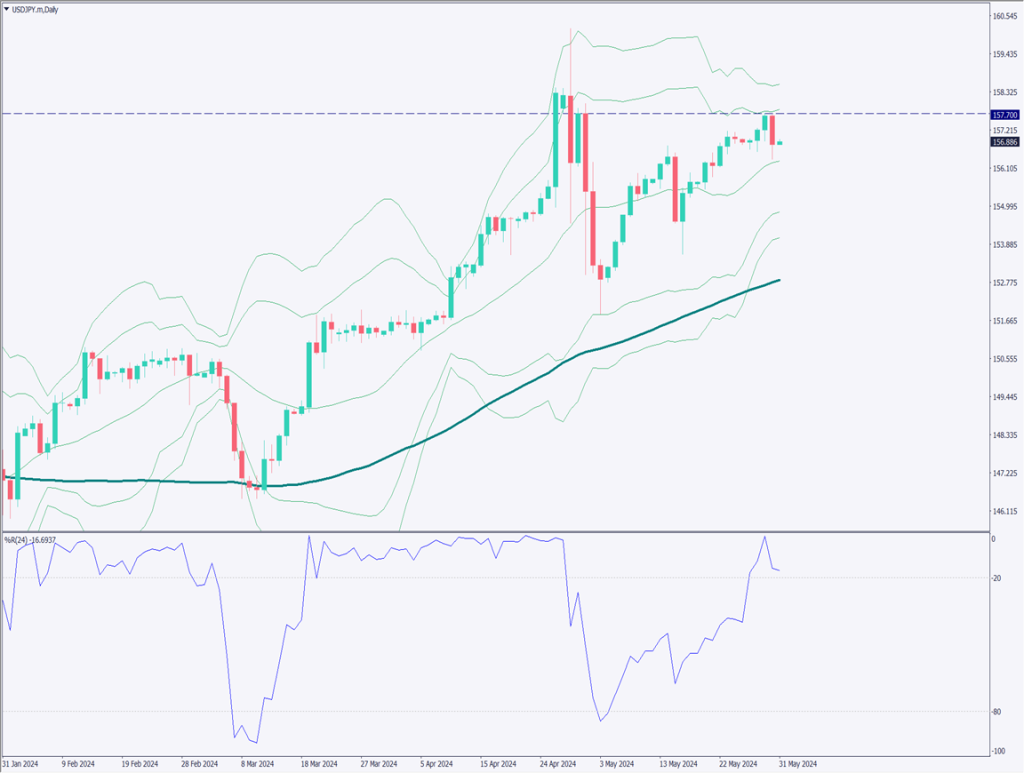1024x773 pixels.
Task: Click the 3 May 2024 date label
Action: point(615,764)
